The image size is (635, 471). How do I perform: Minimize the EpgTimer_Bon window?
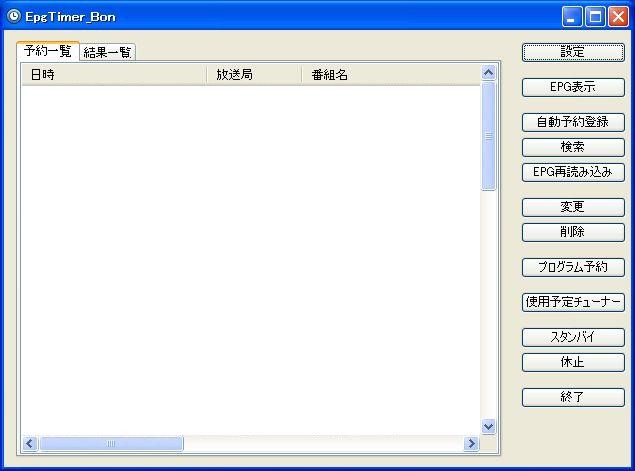coord(572,17)
